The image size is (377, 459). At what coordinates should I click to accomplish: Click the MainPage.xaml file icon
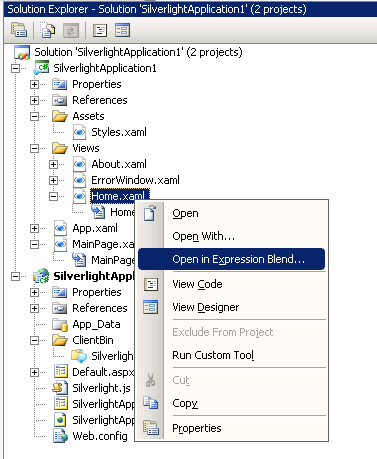click(x=60, y=244)
